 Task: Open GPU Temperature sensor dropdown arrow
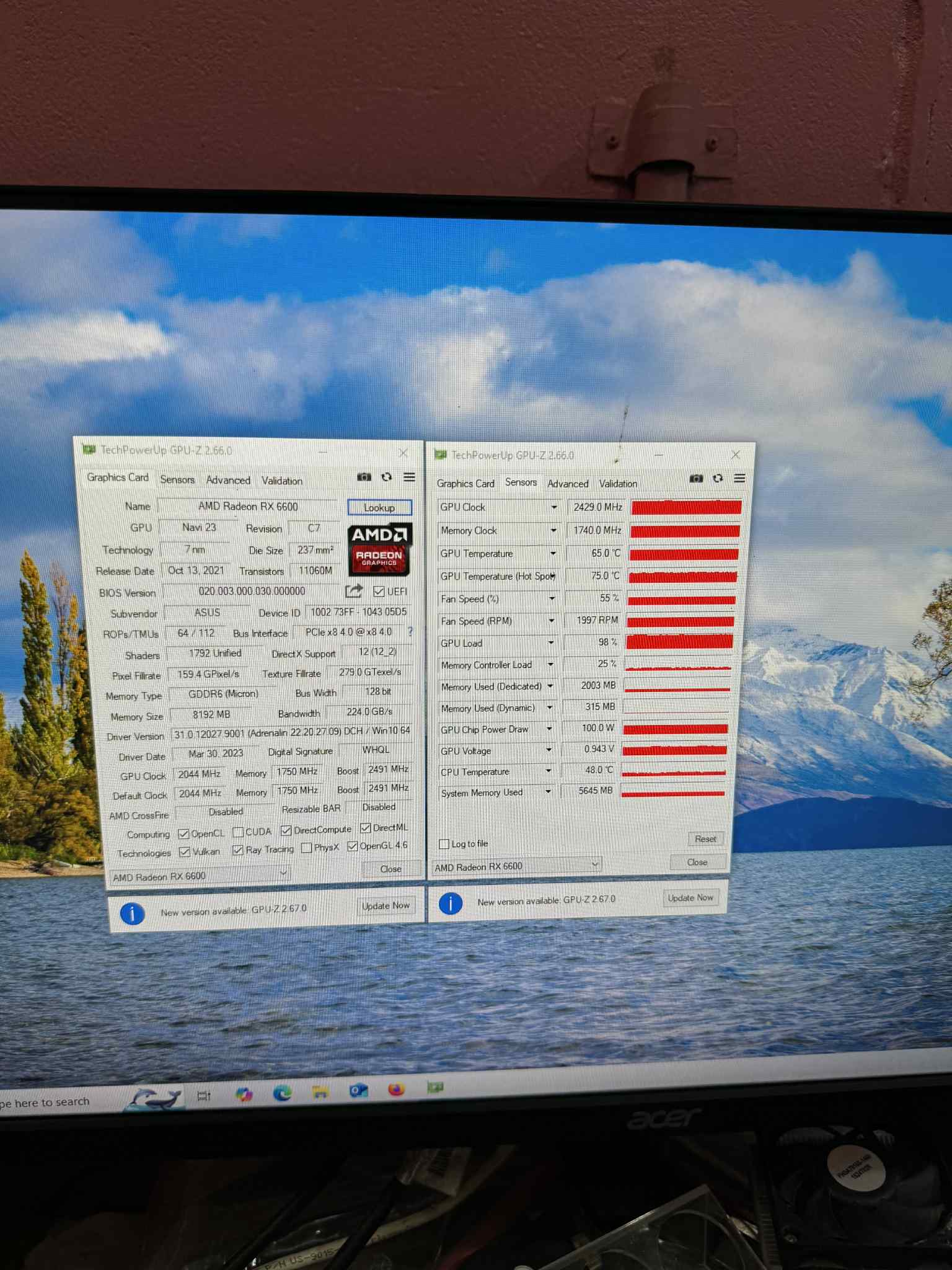(553, 553)
